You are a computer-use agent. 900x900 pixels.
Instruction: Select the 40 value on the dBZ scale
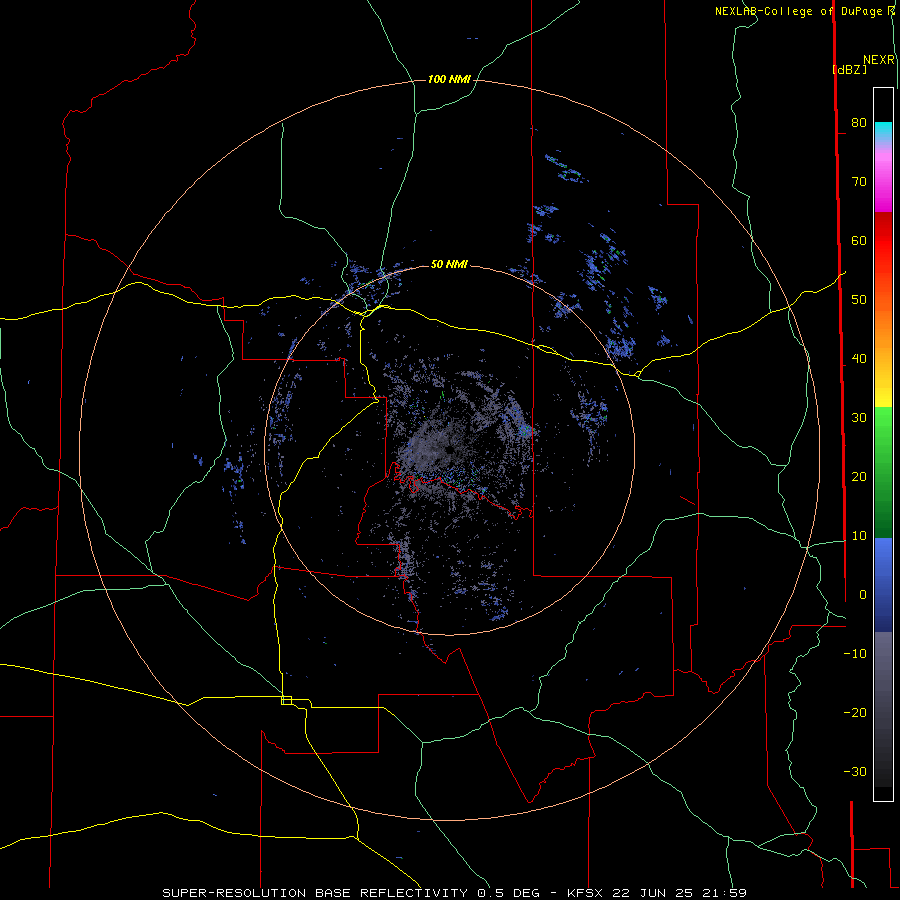coord(859,359)
